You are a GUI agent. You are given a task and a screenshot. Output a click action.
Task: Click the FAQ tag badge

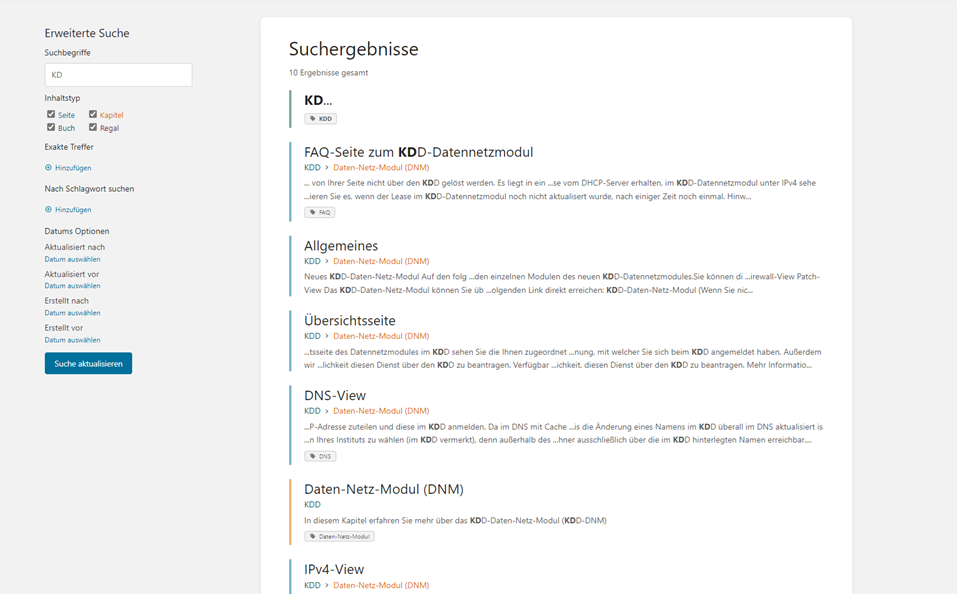click(x=320, y=212)
